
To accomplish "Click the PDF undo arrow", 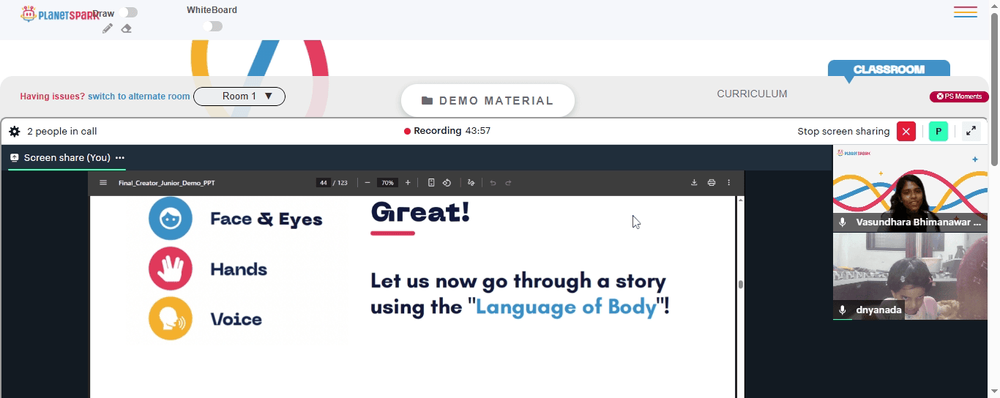I will (493, 182).
